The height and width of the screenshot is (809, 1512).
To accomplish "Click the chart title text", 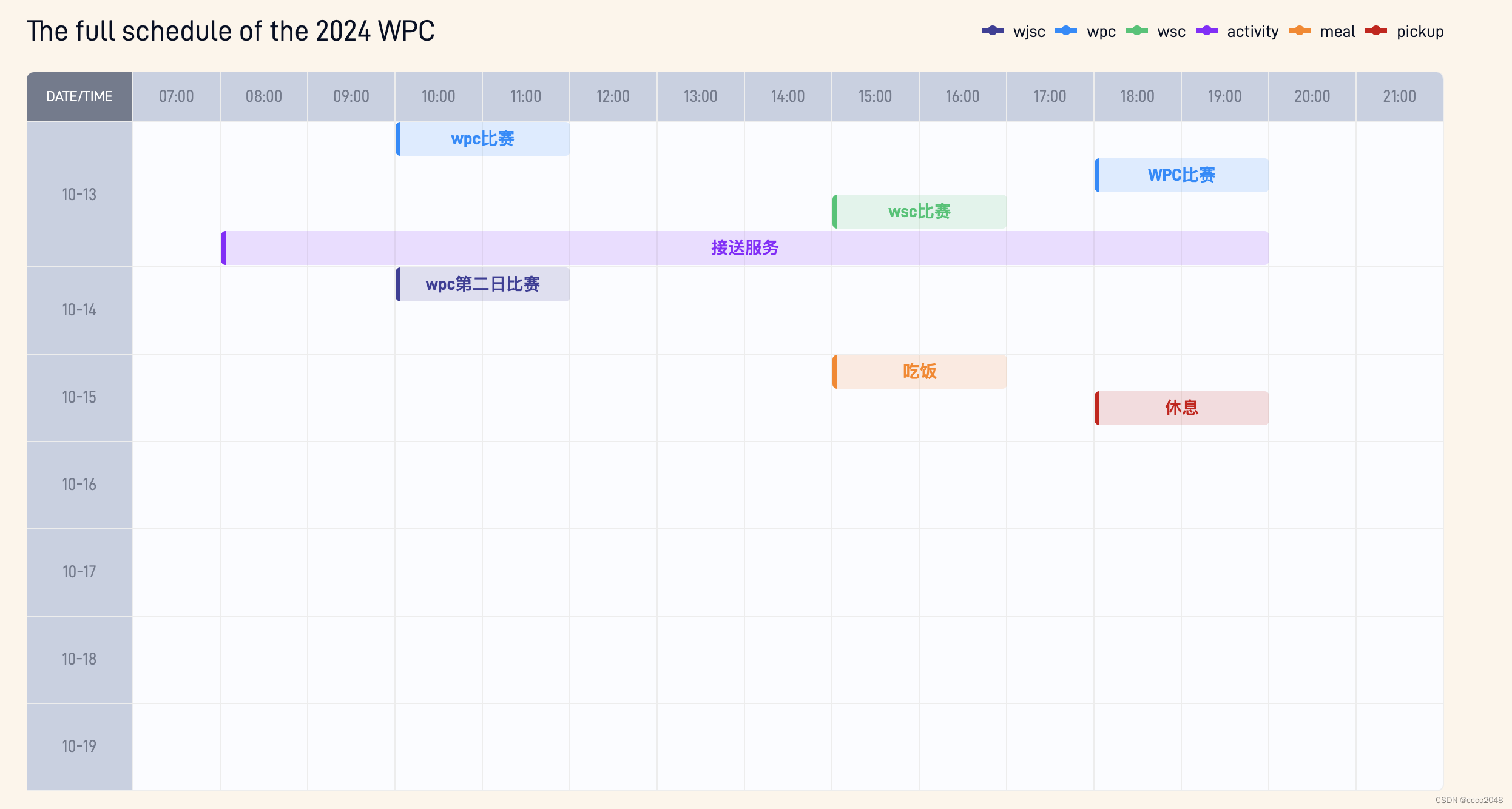I will click(x=231, y=32).
